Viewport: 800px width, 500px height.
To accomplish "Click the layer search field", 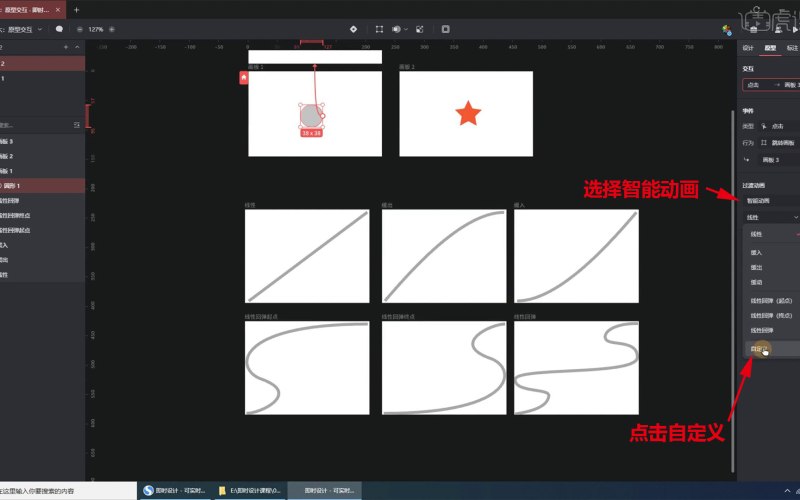I will click(36, 125).
